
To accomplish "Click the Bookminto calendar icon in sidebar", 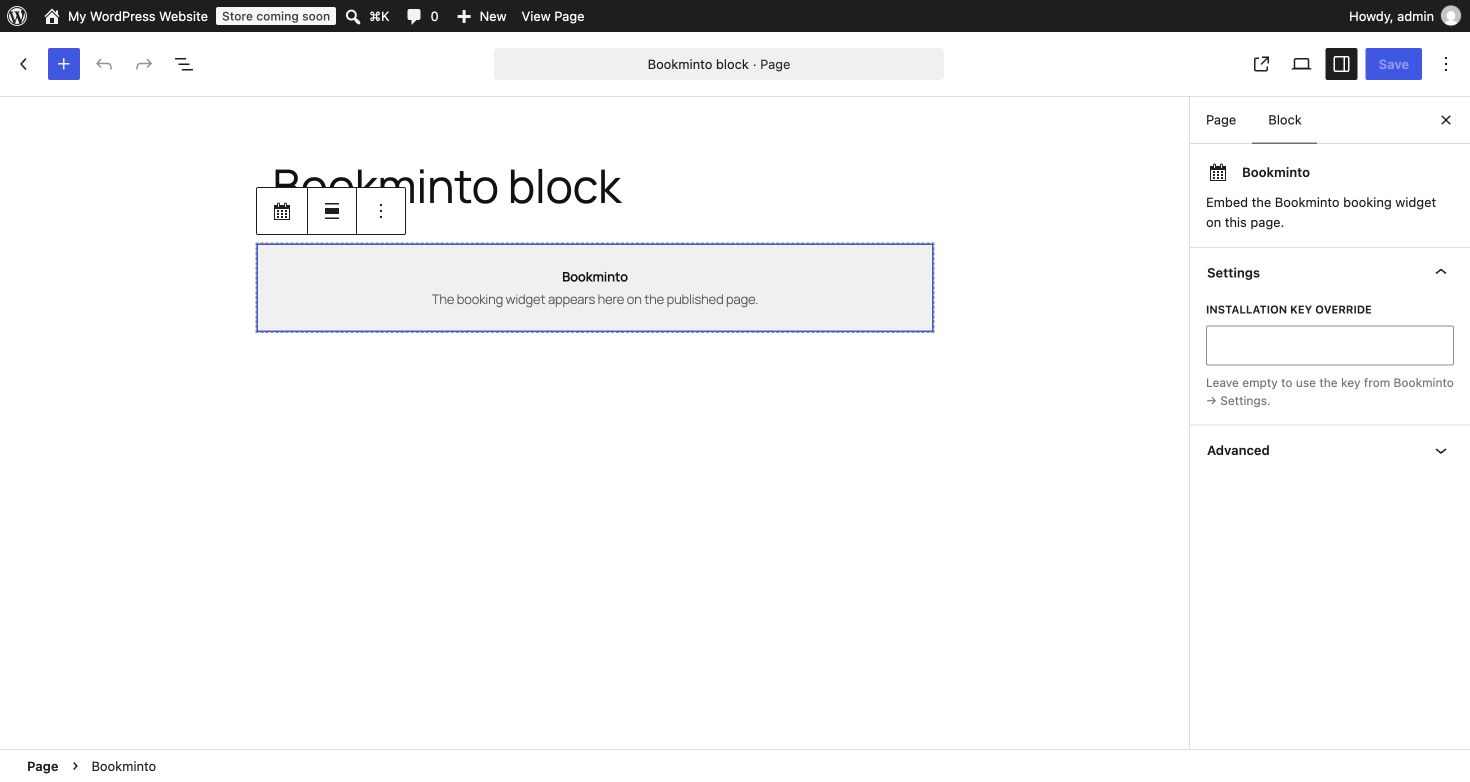I will 1217,173.
